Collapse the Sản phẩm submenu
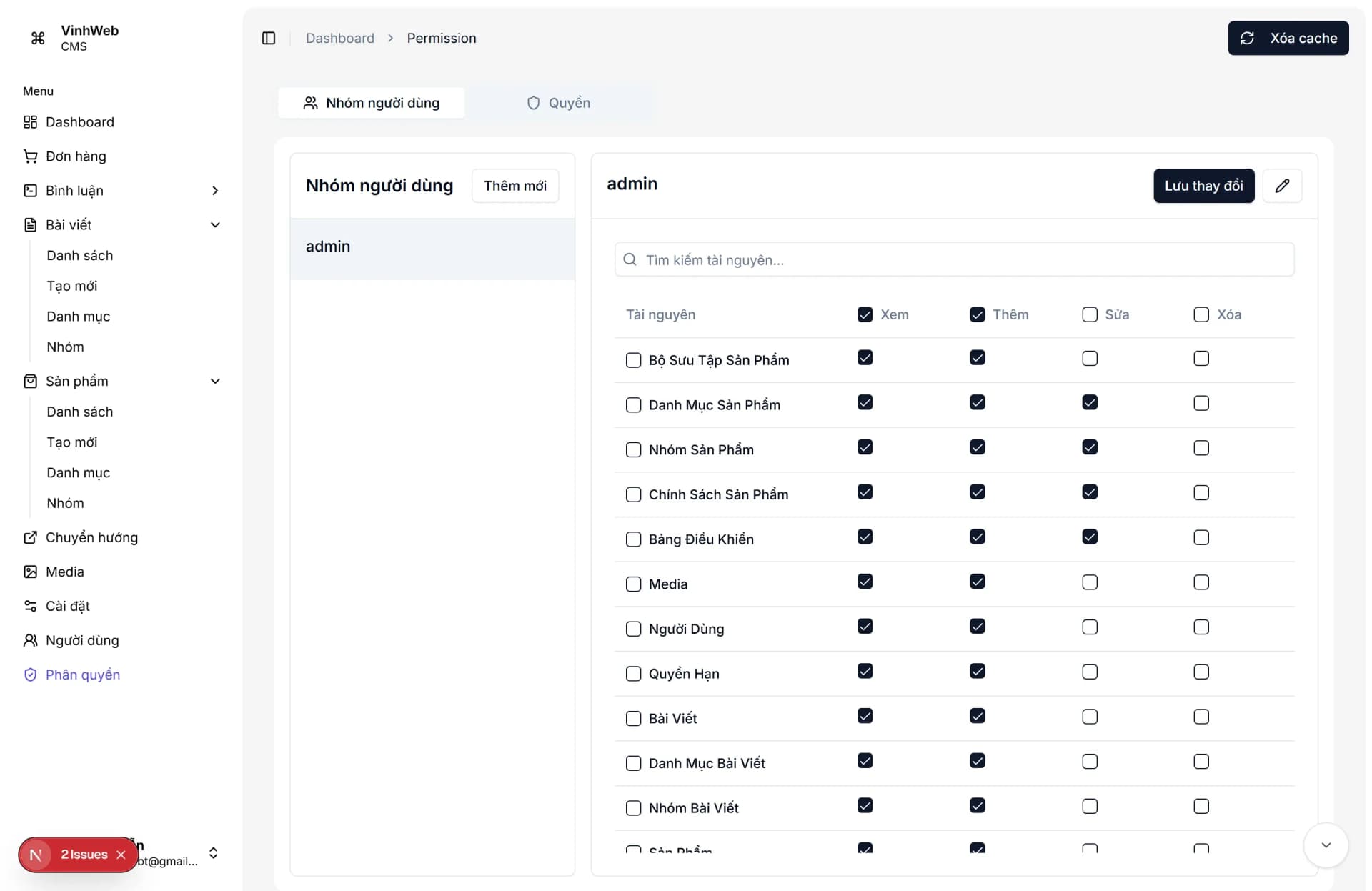The height and width of the screenshot is (891, 1372). pyautogui.click(x=215, y=381)
